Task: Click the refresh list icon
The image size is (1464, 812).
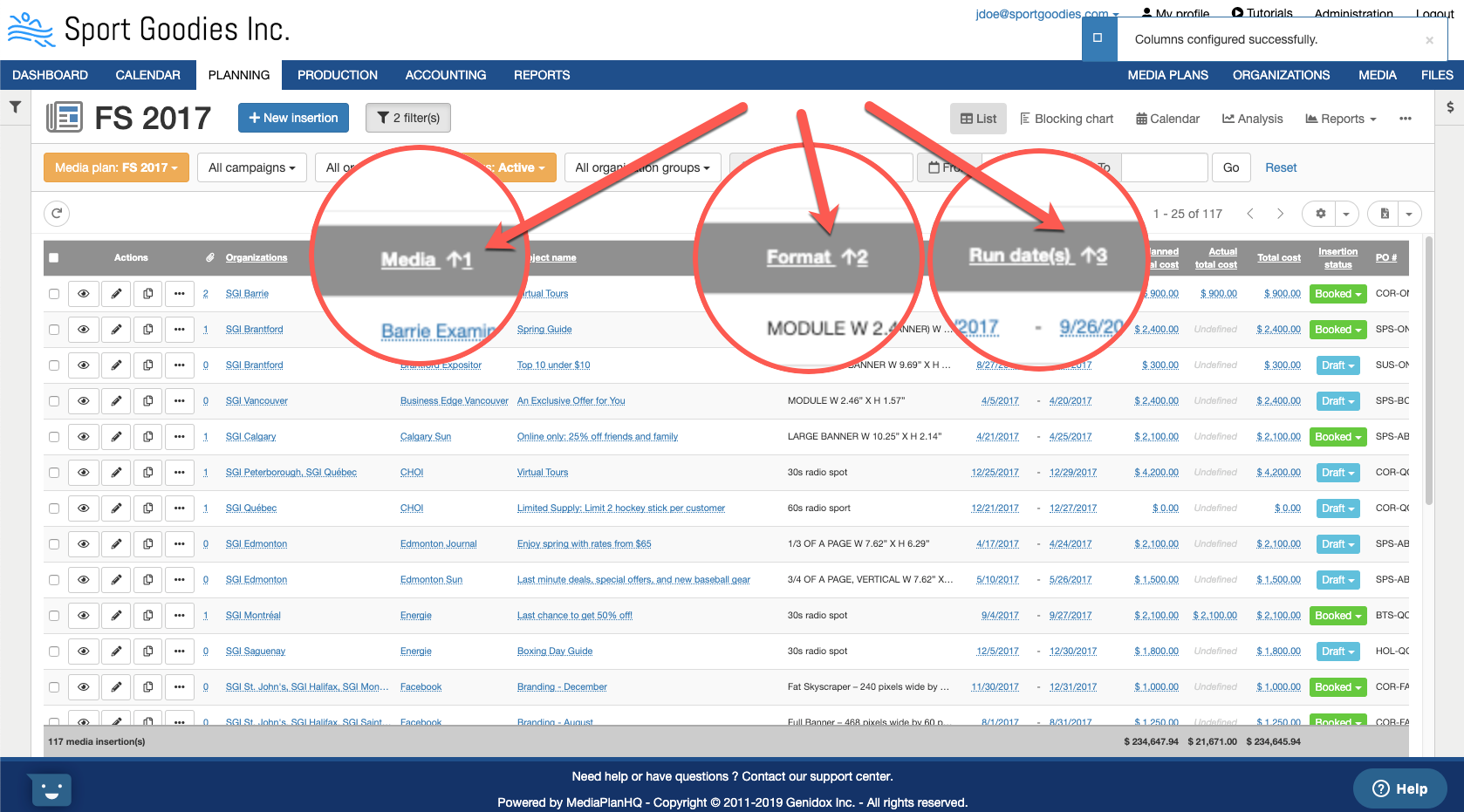Action: point(57,214)
